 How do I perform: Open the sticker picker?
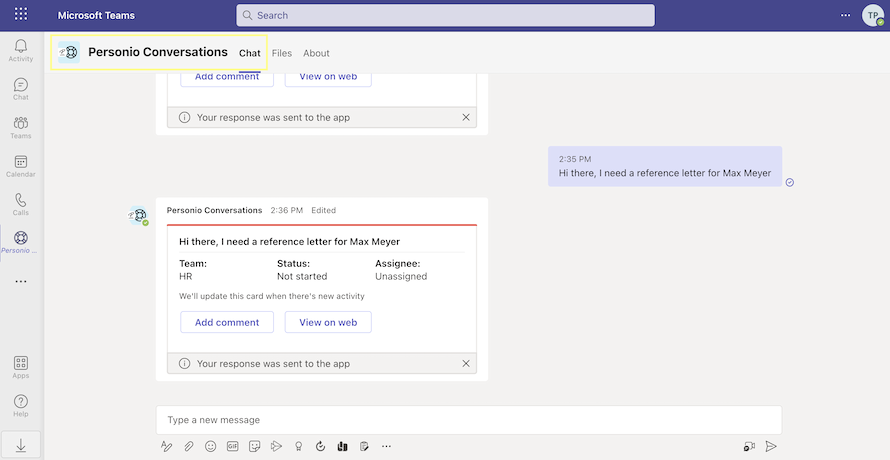[255, 446]
